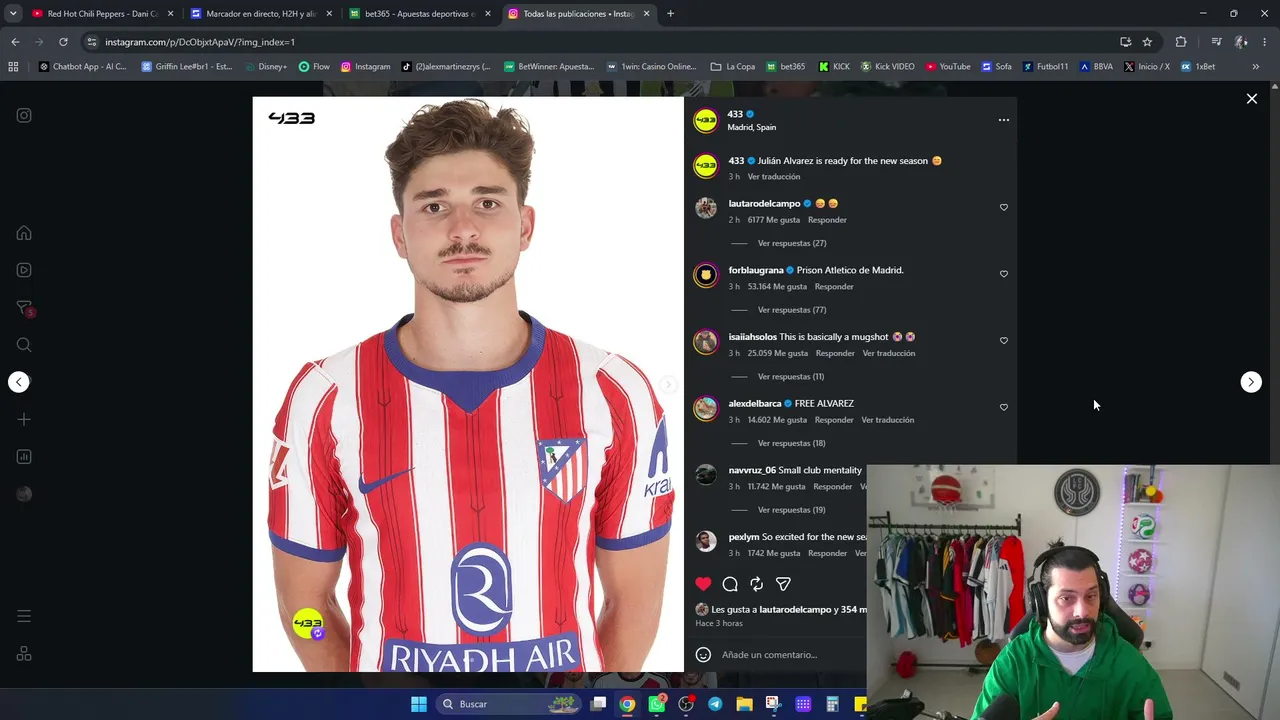Screen dimensions: 1280x720
Task: Open the 433 account name in post header
Action: [x=735, y=114]
